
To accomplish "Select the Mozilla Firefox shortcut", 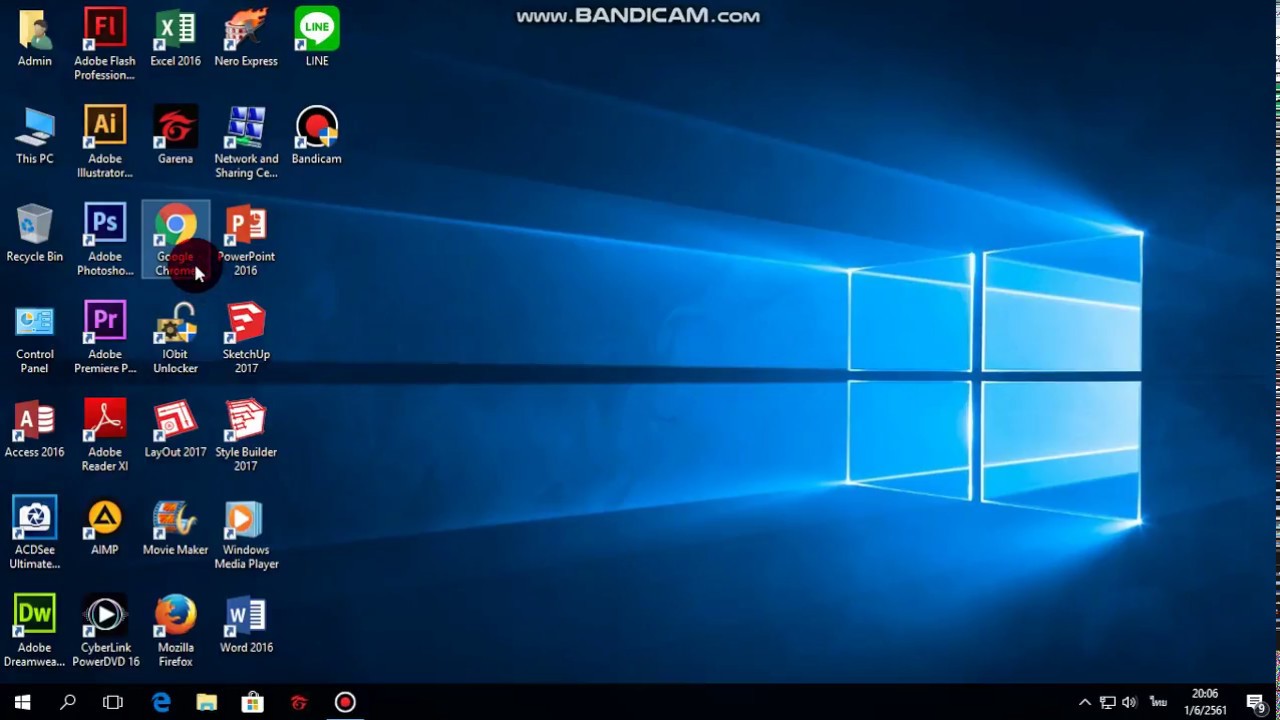I will coord(175,632).
